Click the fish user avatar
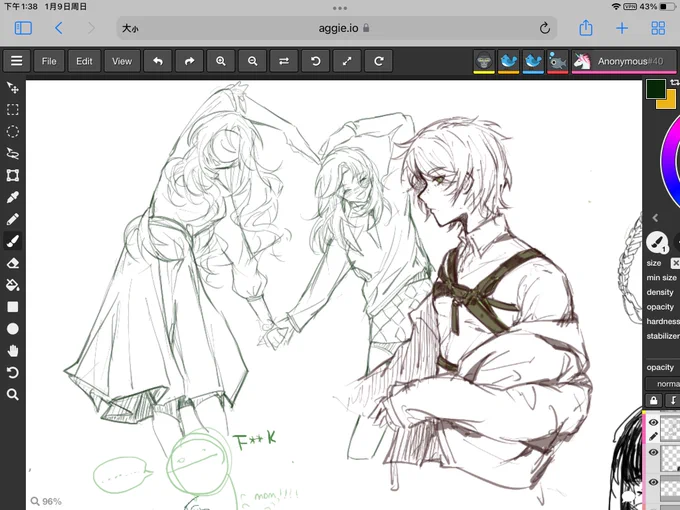This screenshot has width=680, height=510. [558, 61]
